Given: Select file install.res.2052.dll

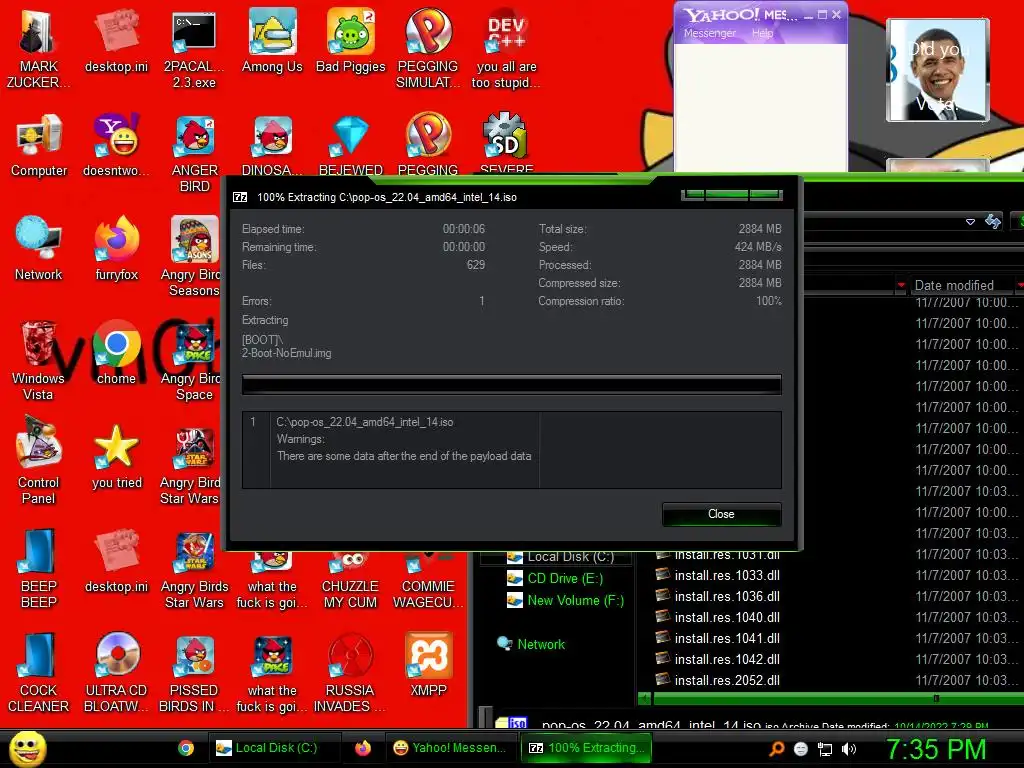Looking at the screenshot, I should click(718, 680).
